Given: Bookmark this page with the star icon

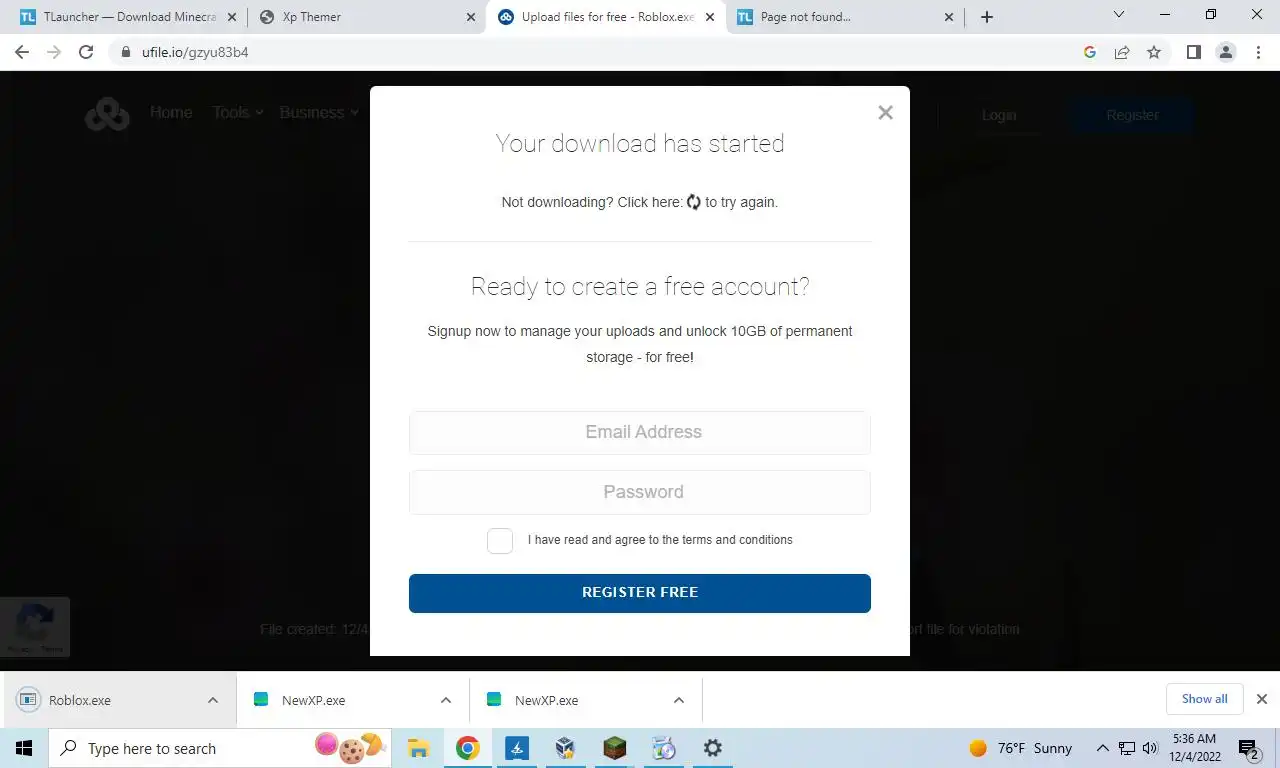Looking at the screenshot, I should (x=1154, y=52).
